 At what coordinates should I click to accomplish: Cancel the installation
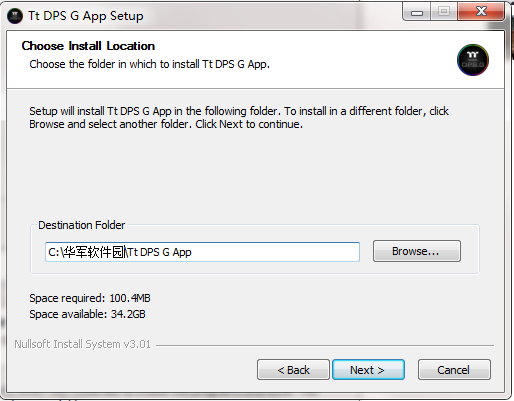click(454, 370)
